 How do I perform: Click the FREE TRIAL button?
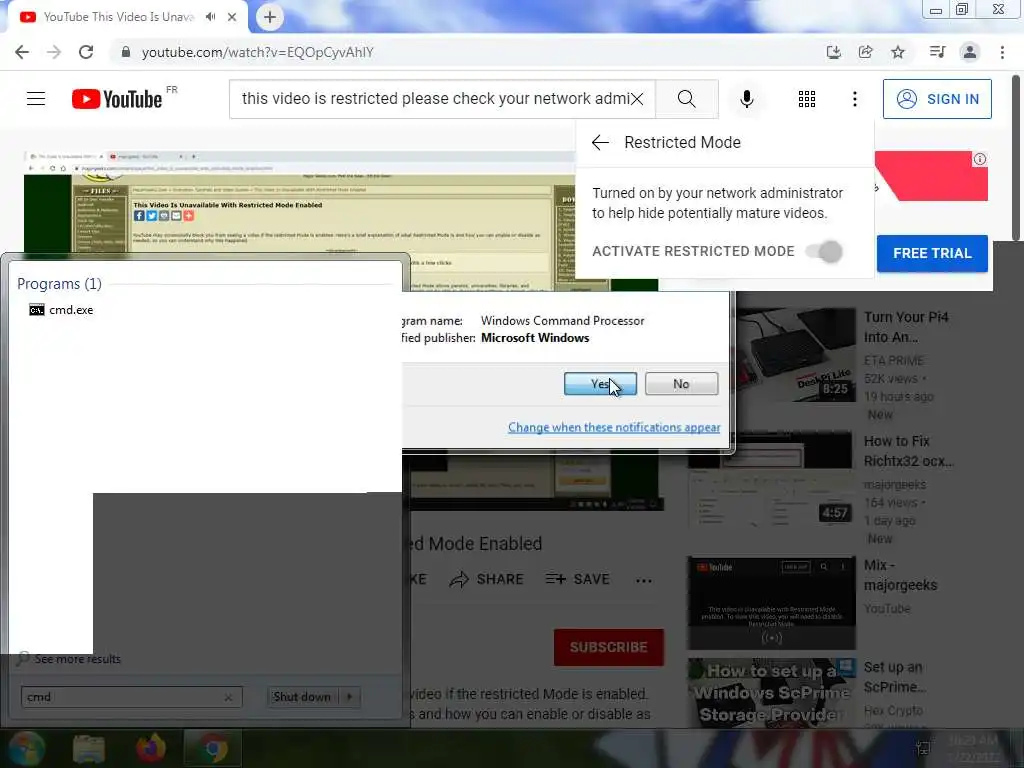[x=932, y=253]
